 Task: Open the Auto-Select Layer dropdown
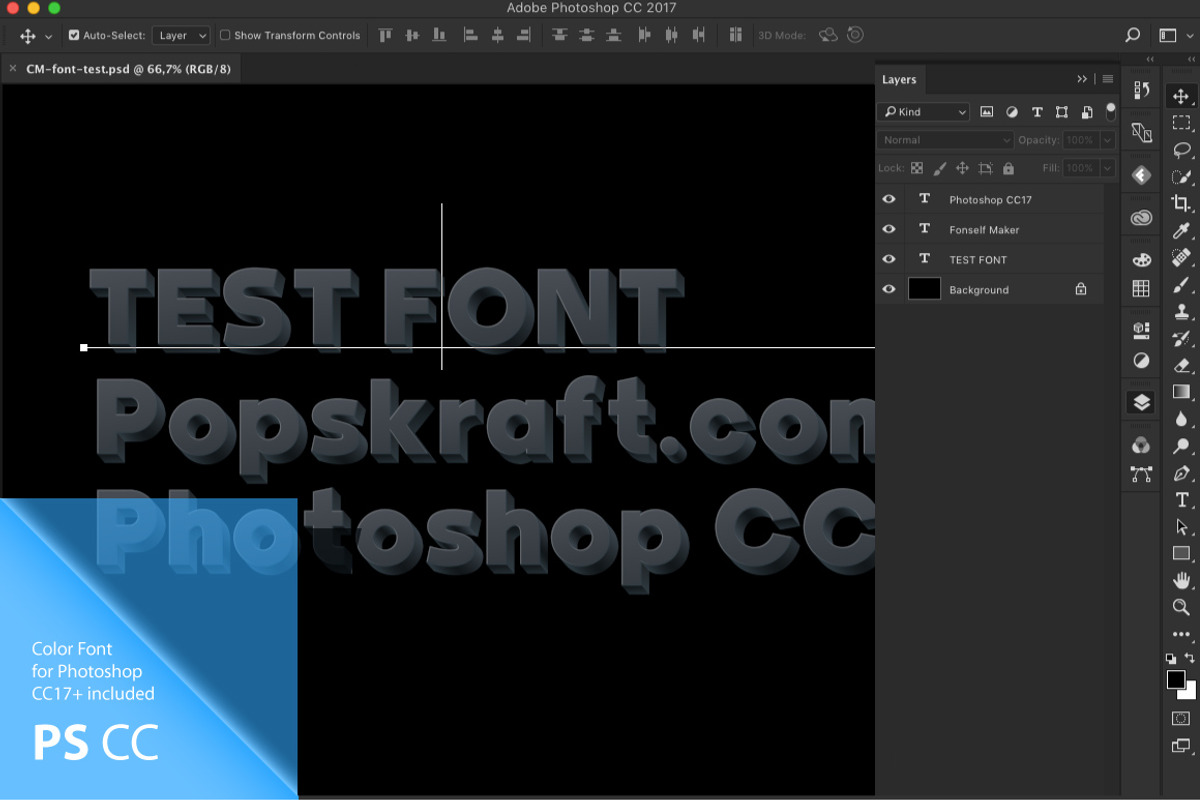[181, 35]
